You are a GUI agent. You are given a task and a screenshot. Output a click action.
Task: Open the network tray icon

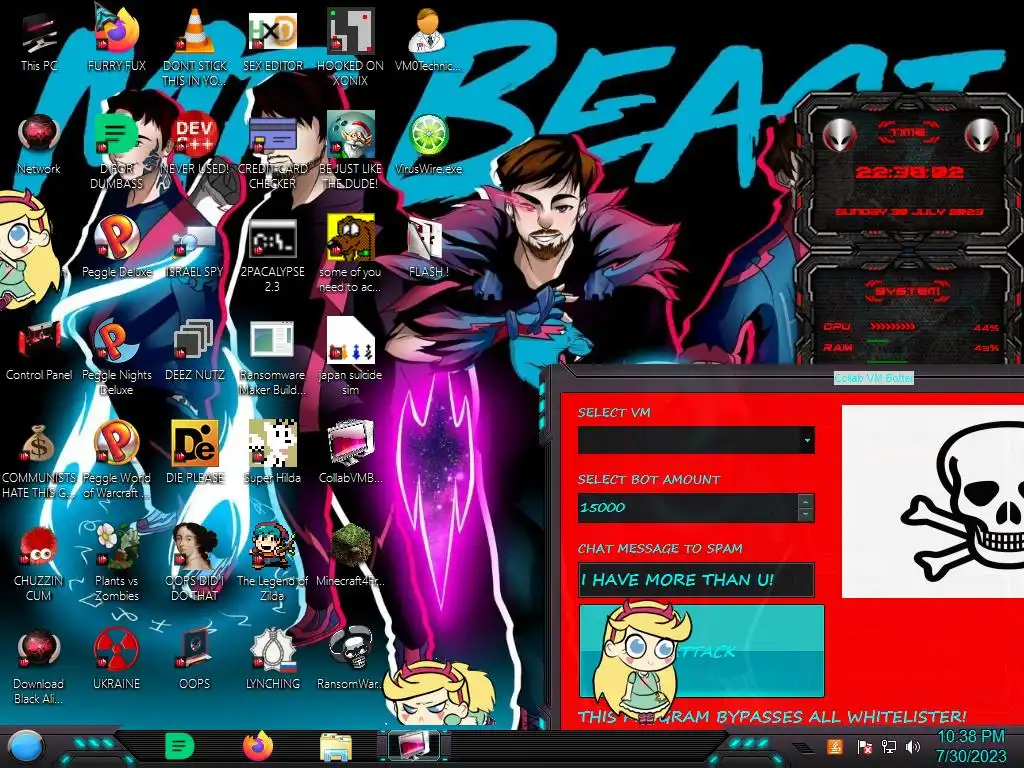pyautogui.click(x=888, y=746)
